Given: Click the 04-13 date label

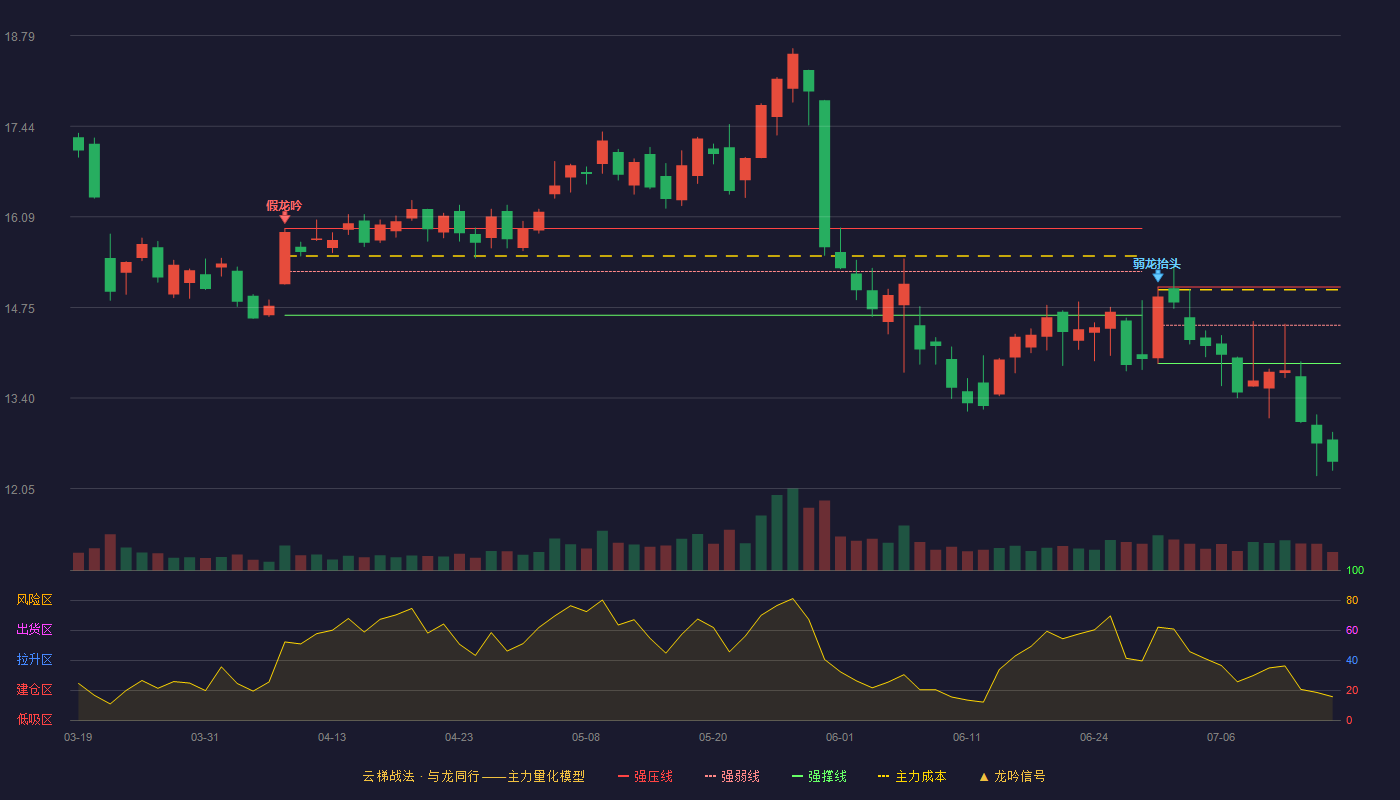Looking at the screenshot, I should [332, 737].
